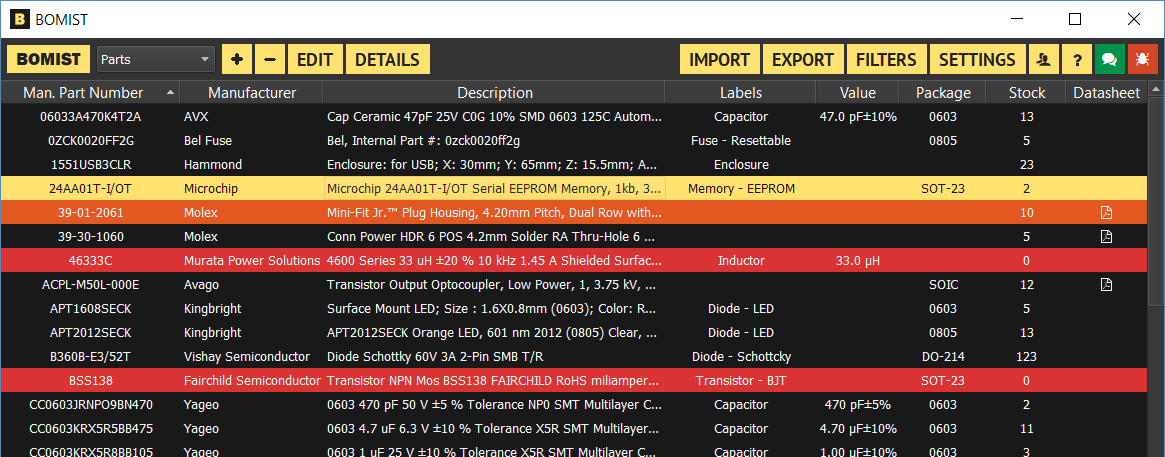Select part APT1608SECK
The width and height of the screenshot is (1165, 457).
click(x=574, y=308)
